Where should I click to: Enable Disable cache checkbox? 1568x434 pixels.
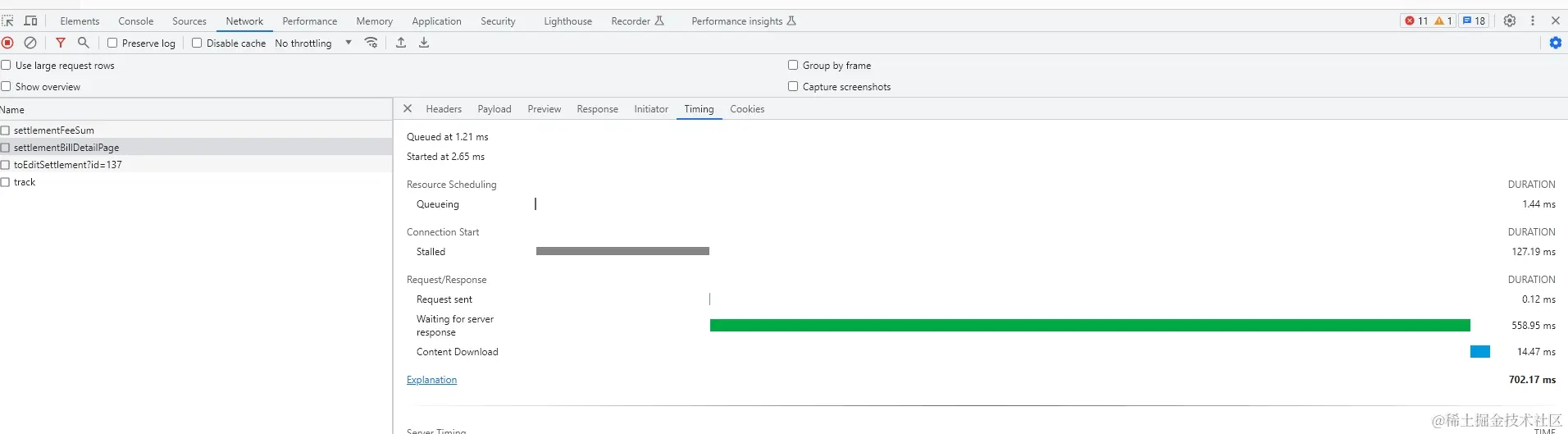coord(197,43)
